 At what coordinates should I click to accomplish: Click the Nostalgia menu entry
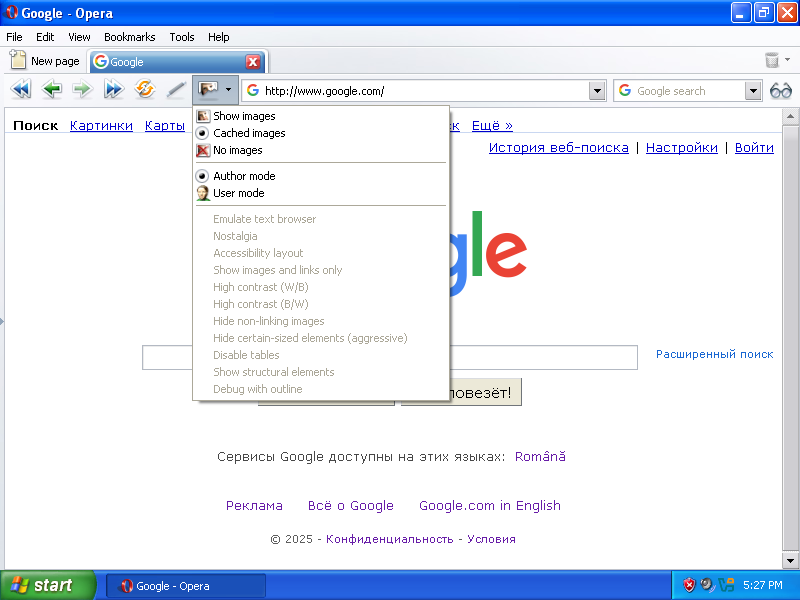(x=321, y=236)
